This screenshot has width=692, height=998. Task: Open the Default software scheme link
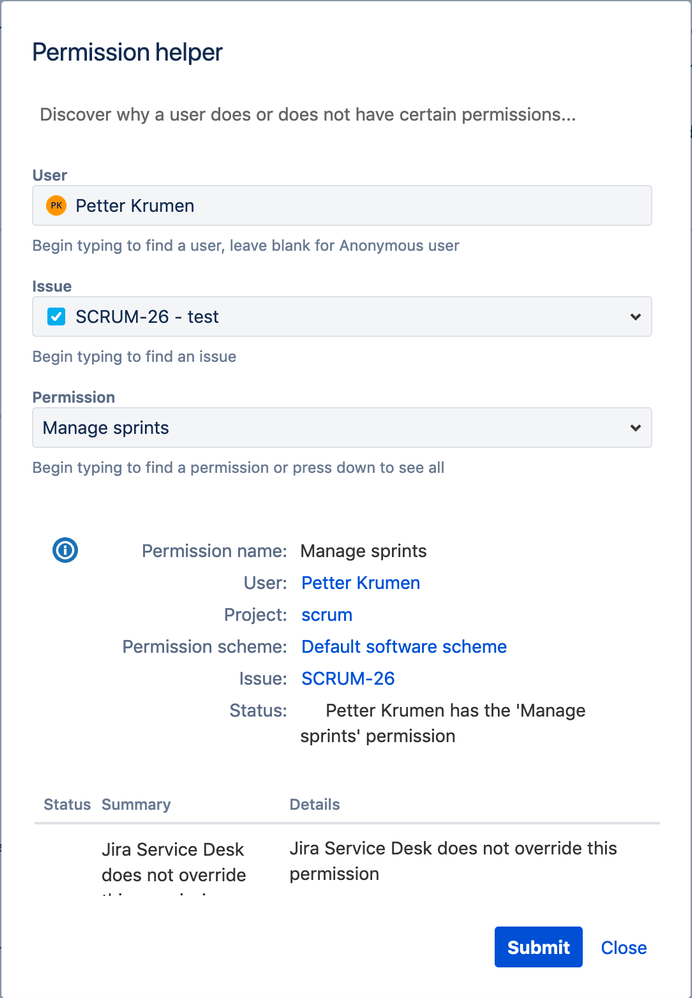404,647
